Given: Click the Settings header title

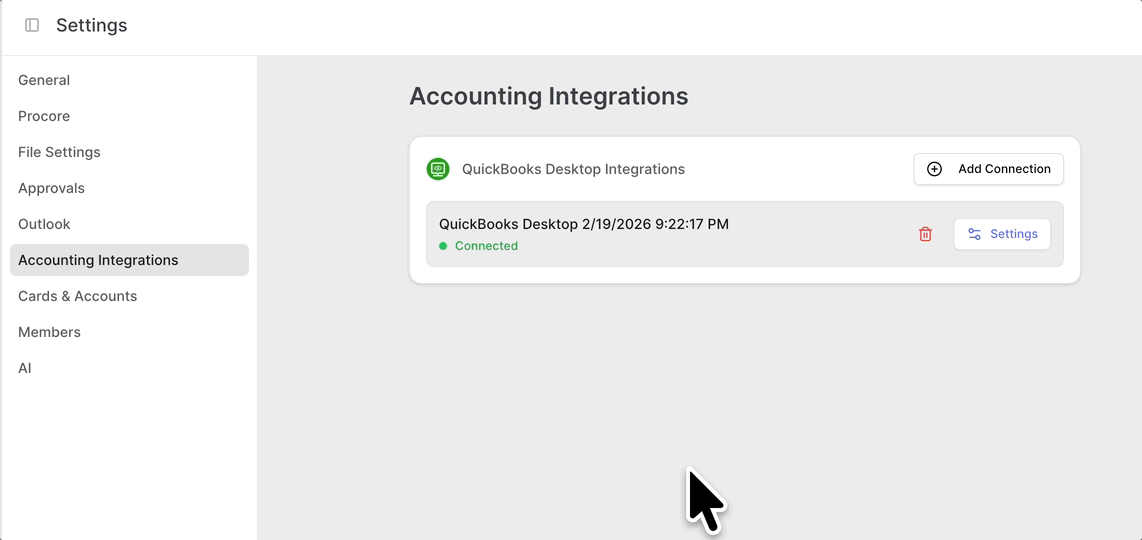Looking at the screenshot, I should [92, 26].
